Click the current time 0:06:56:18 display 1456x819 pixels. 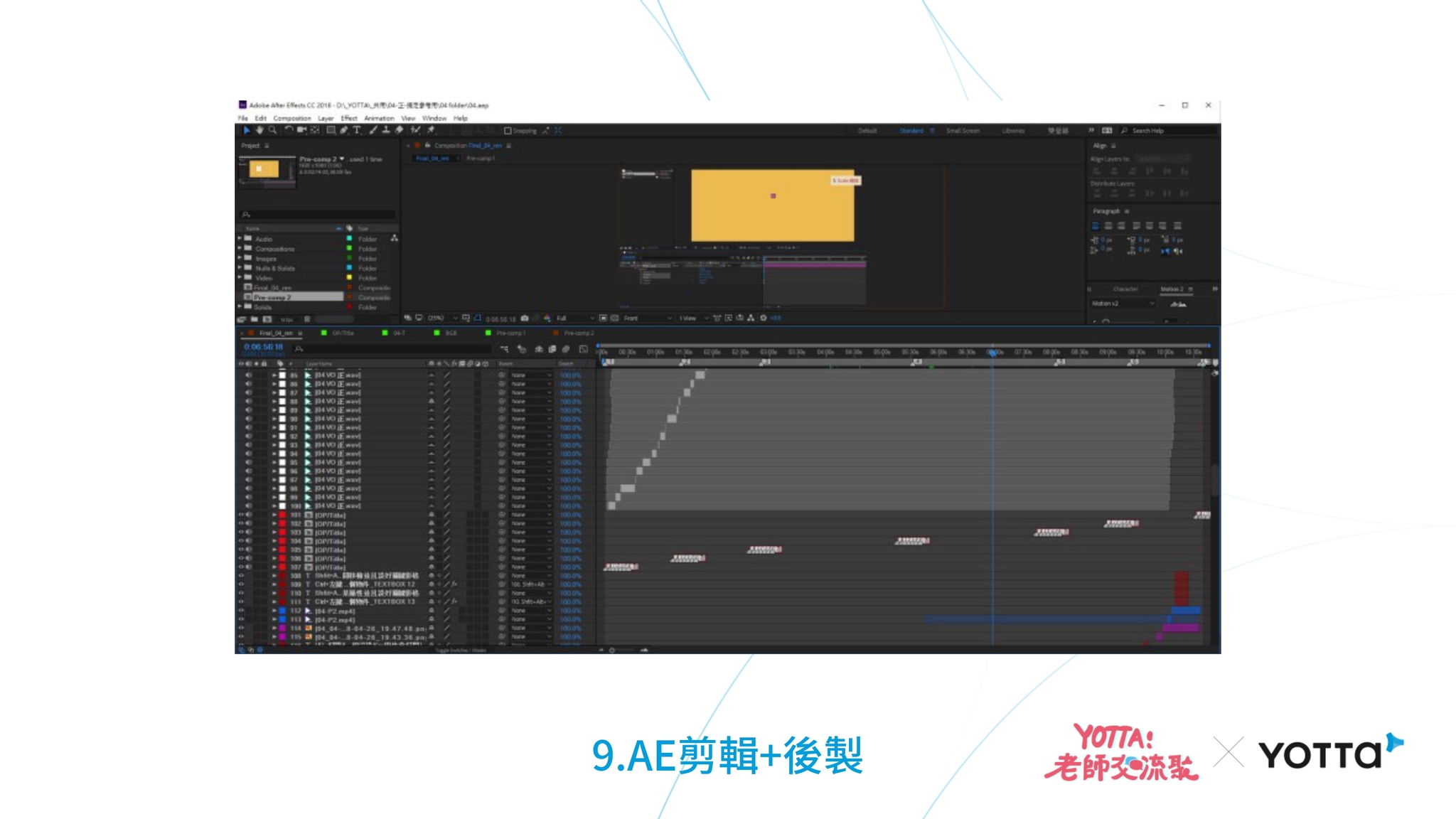click(x=264, y=347)
